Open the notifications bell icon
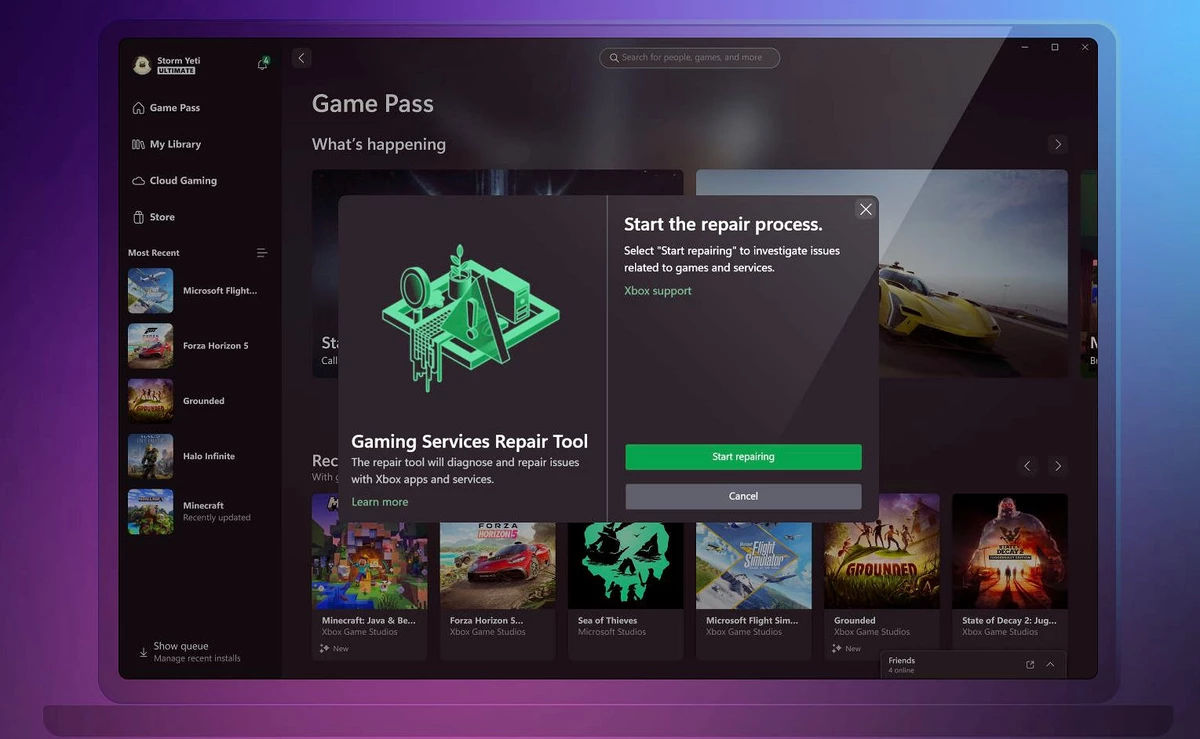1200x739 pixels. [x=263, y=63]
